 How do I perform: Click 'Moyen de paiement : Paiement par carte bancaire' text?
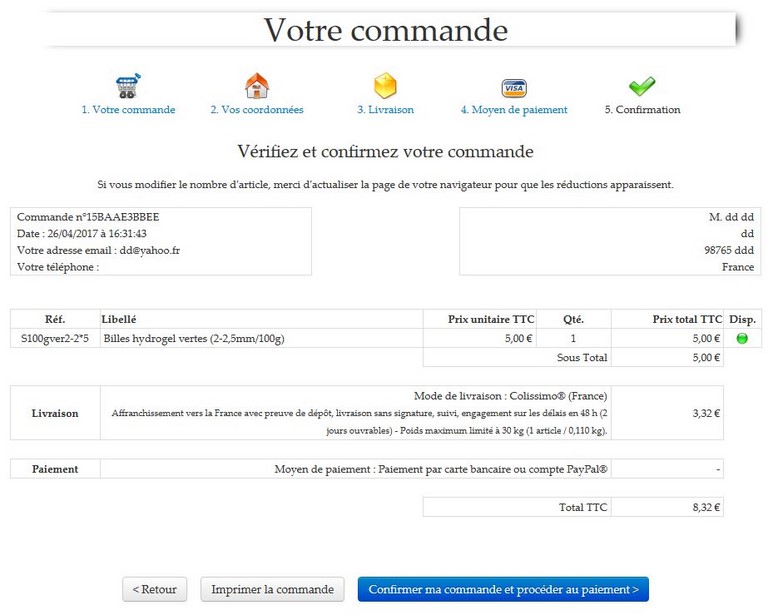pos(441,469)
